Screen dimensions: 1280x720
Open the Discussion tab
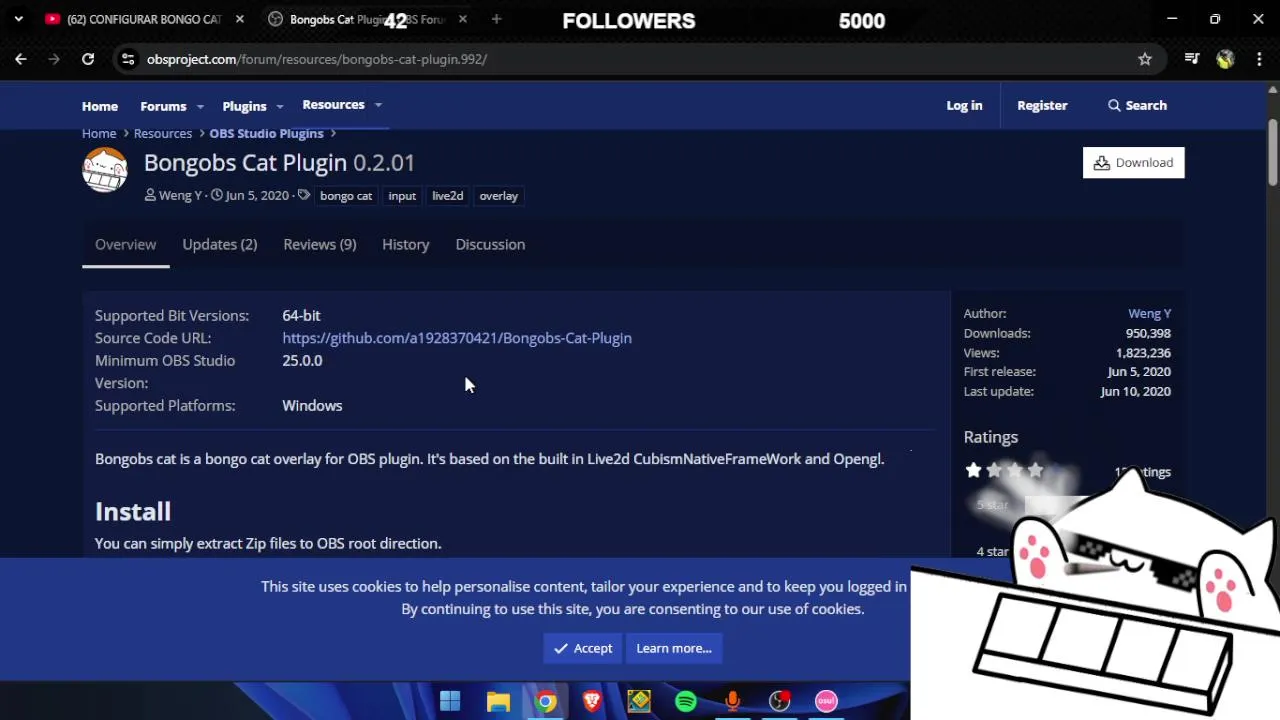490,244
